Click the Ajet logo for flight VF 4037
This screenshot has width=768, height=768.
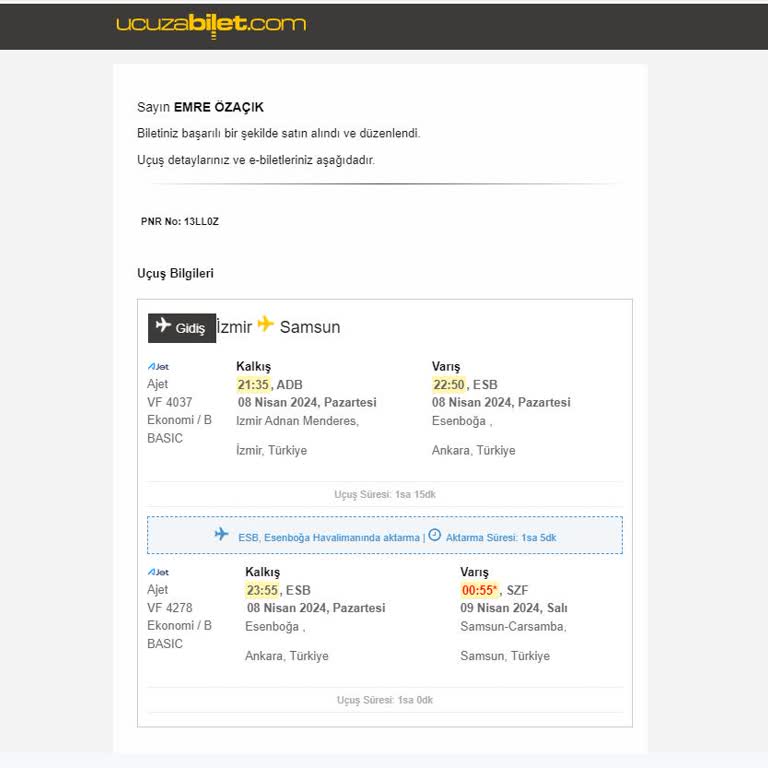click(158, 367)
